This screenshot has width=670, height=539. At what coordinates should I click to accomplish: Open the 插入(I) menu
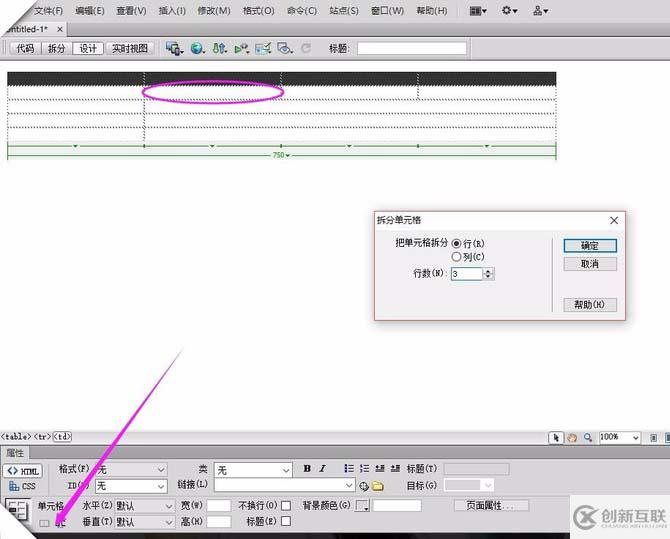click(x=172, y=11)
